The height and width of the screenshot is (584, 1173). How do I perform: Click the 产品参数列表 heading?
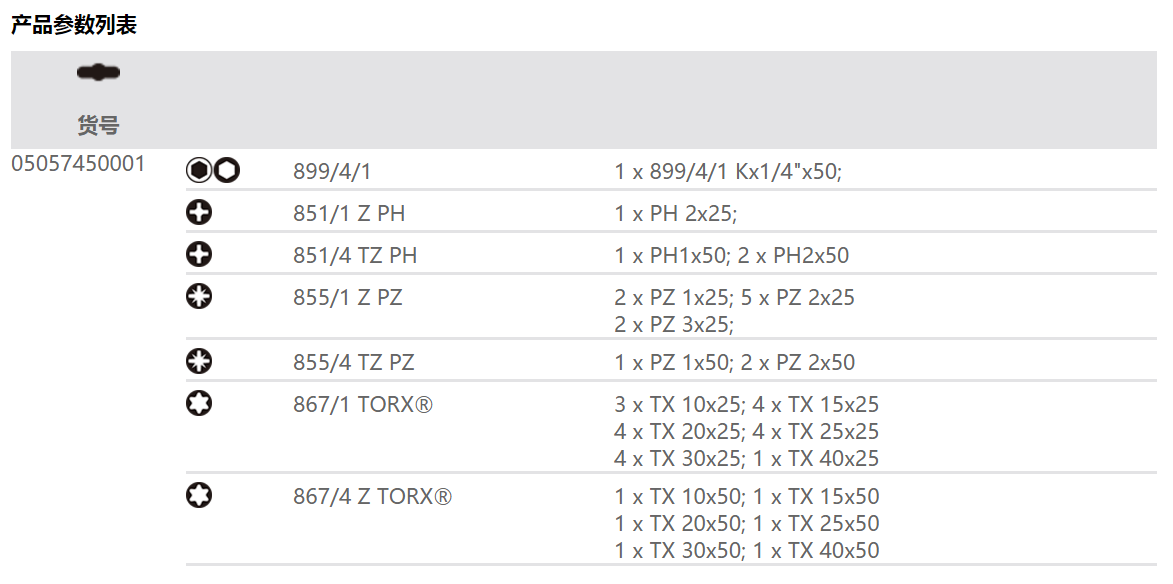tap(74, 26)
